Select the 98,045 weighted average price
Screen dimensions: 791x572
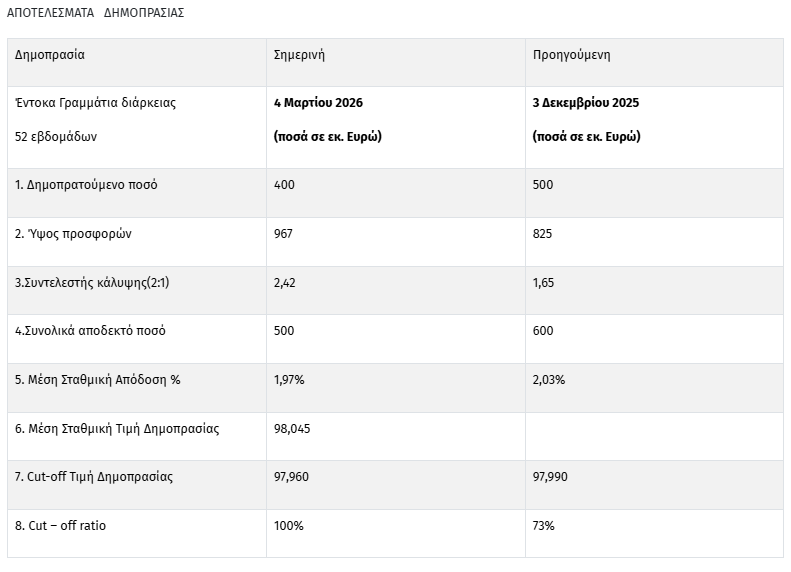point(292,429)
